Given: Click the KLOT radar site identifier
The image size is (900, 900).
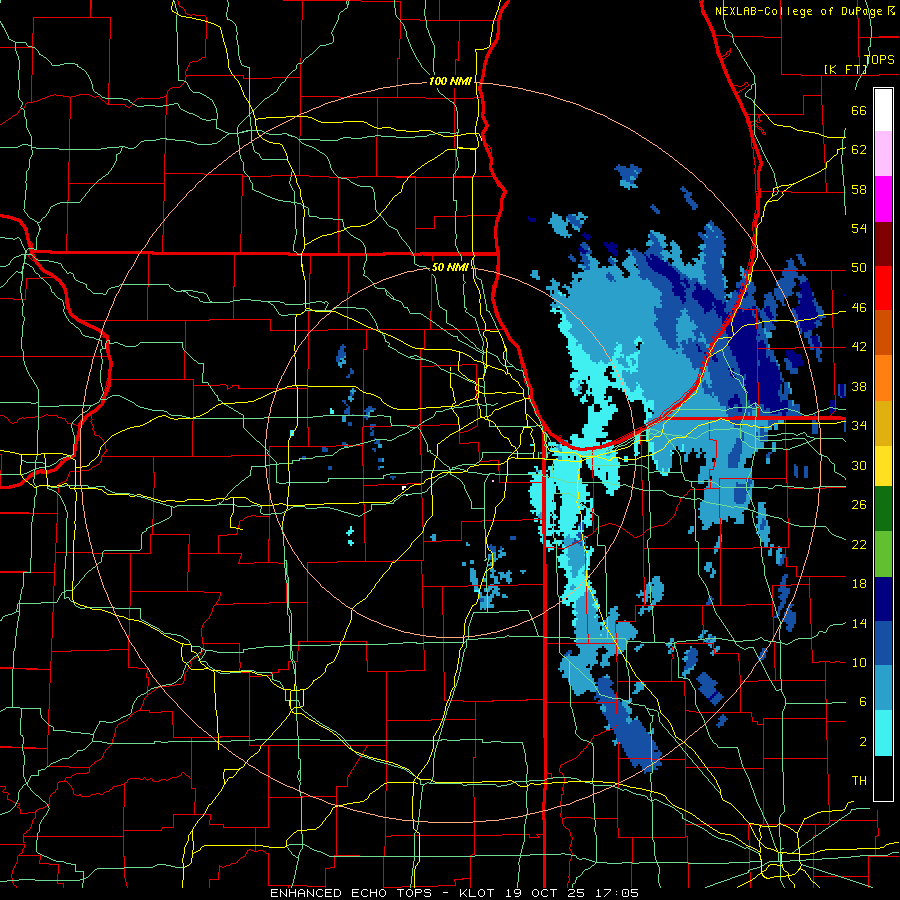Looking at the screenshot, I should (479, 893).
